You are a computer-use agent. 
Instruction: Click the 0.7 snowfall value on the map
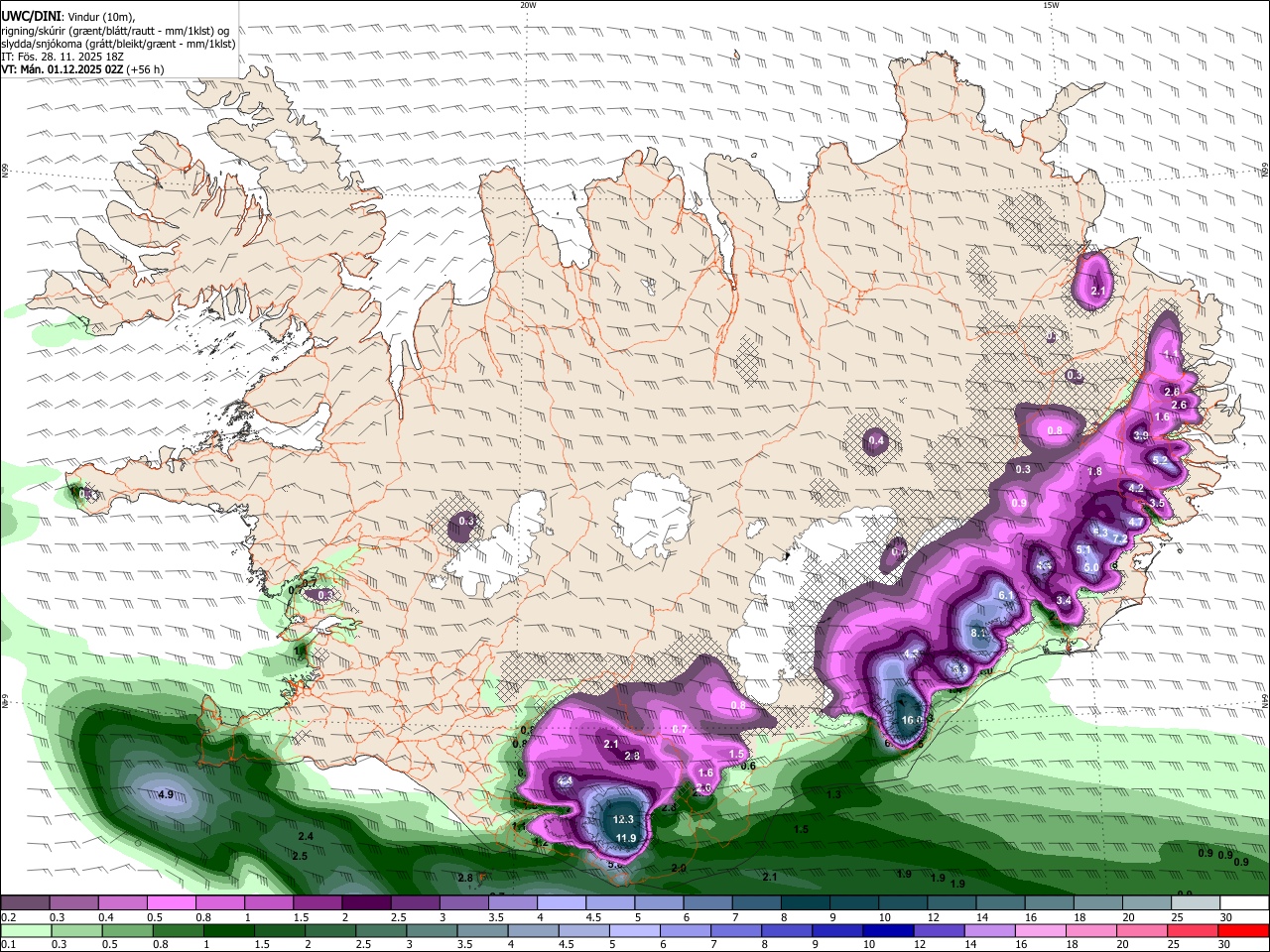coord(680,729)
